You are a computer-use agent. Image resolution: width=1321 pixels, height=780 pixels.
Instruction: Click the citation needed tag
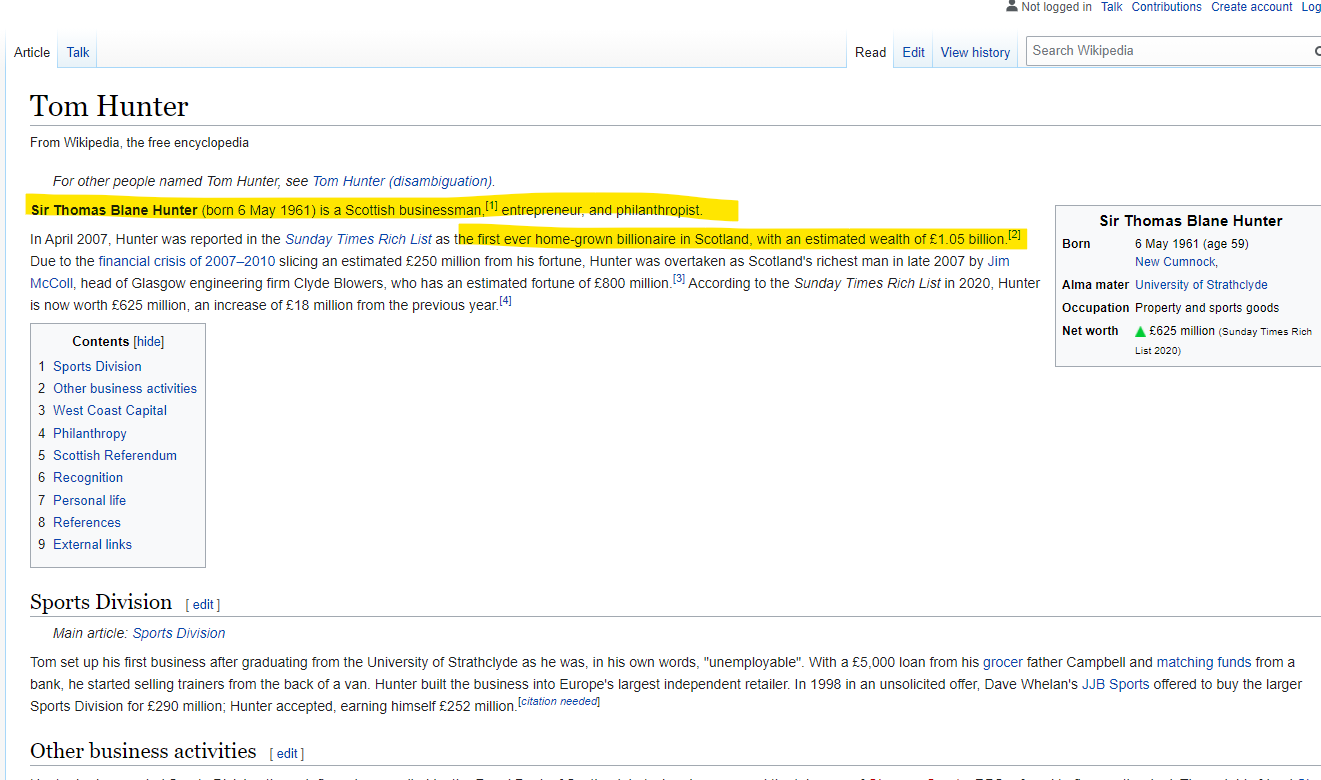559,702
